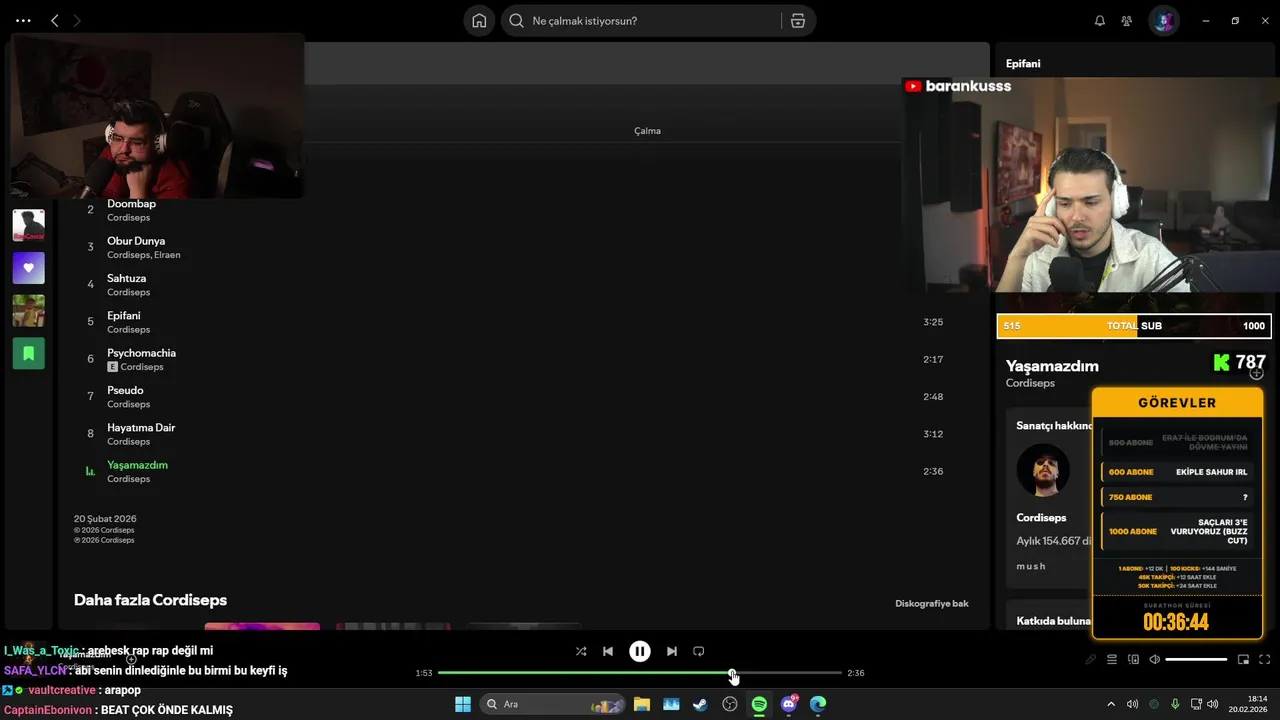
Task: Skip to previous track
Action: tap(608, 651)
